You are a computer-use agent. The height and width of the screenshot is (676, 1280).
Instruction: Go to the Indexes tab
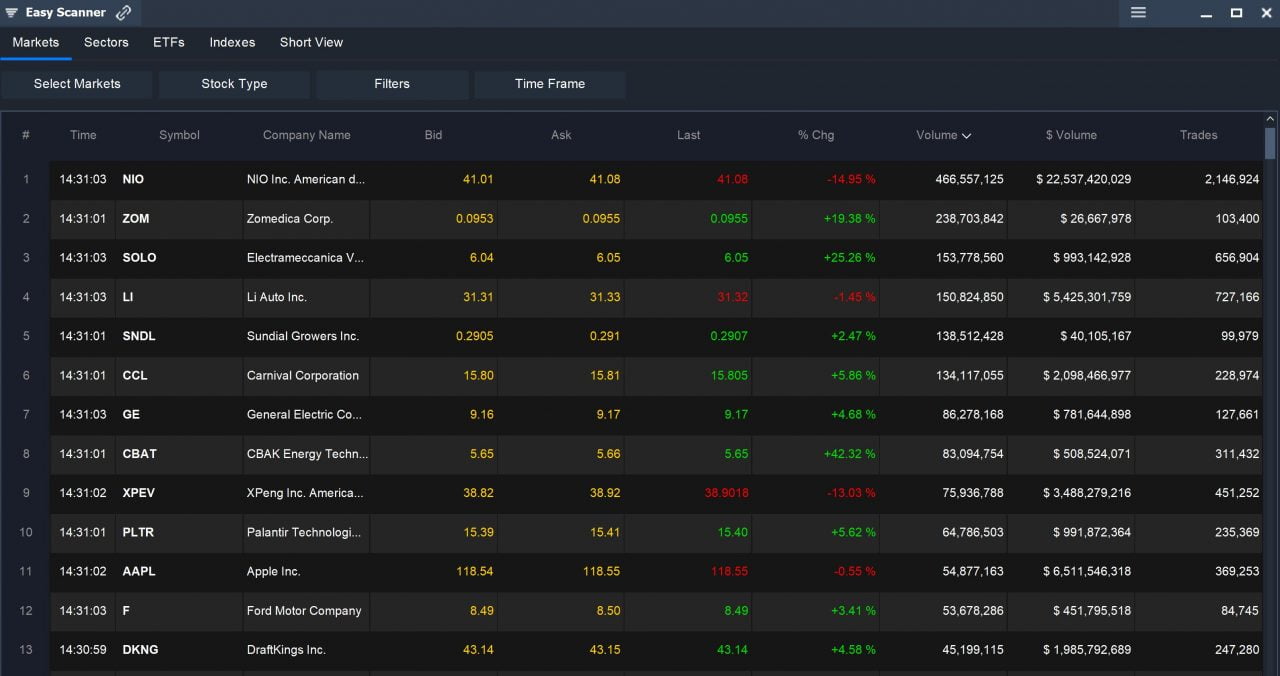click(232, 42)
